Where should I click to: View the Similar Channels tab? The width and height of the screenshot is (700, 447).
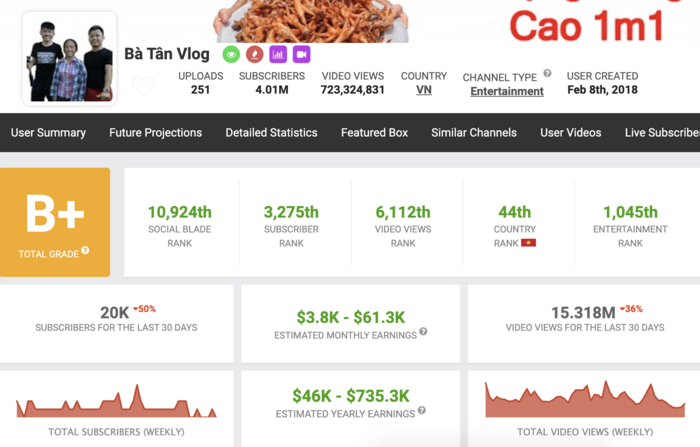tap(474, 133)
